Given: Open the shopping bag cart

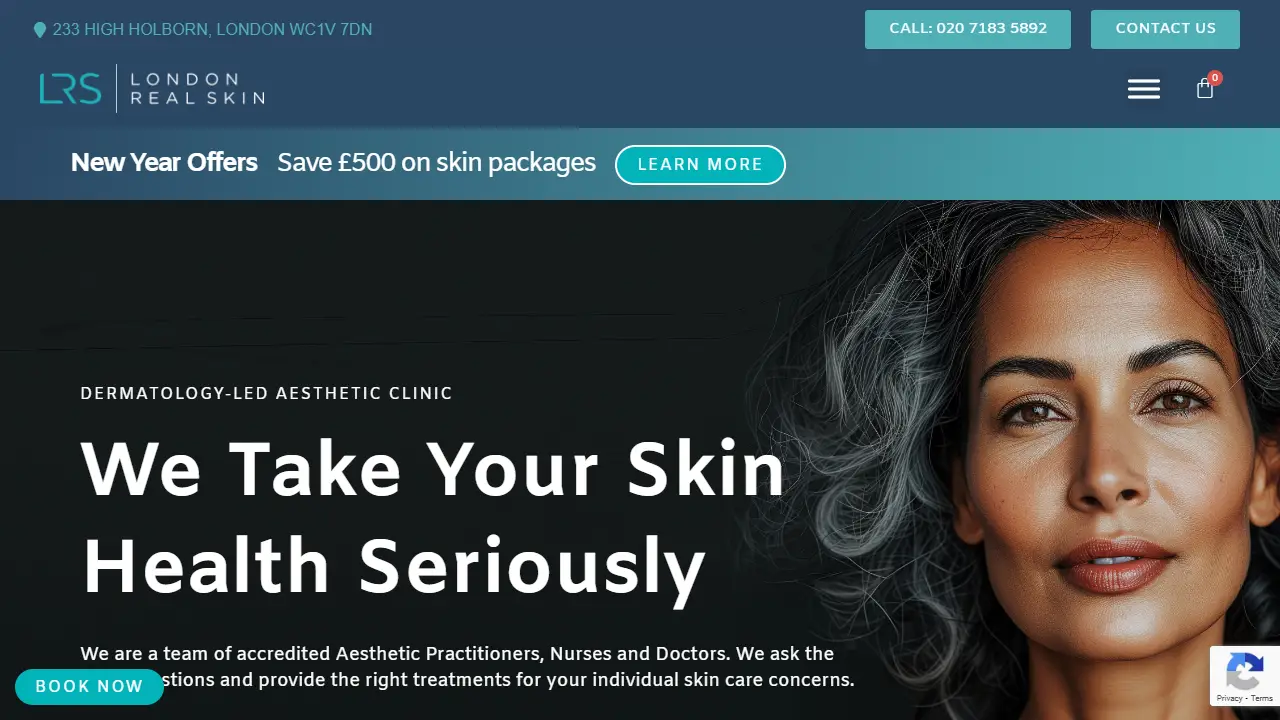Looking at the screenshot, I should tap(1205, 90).
